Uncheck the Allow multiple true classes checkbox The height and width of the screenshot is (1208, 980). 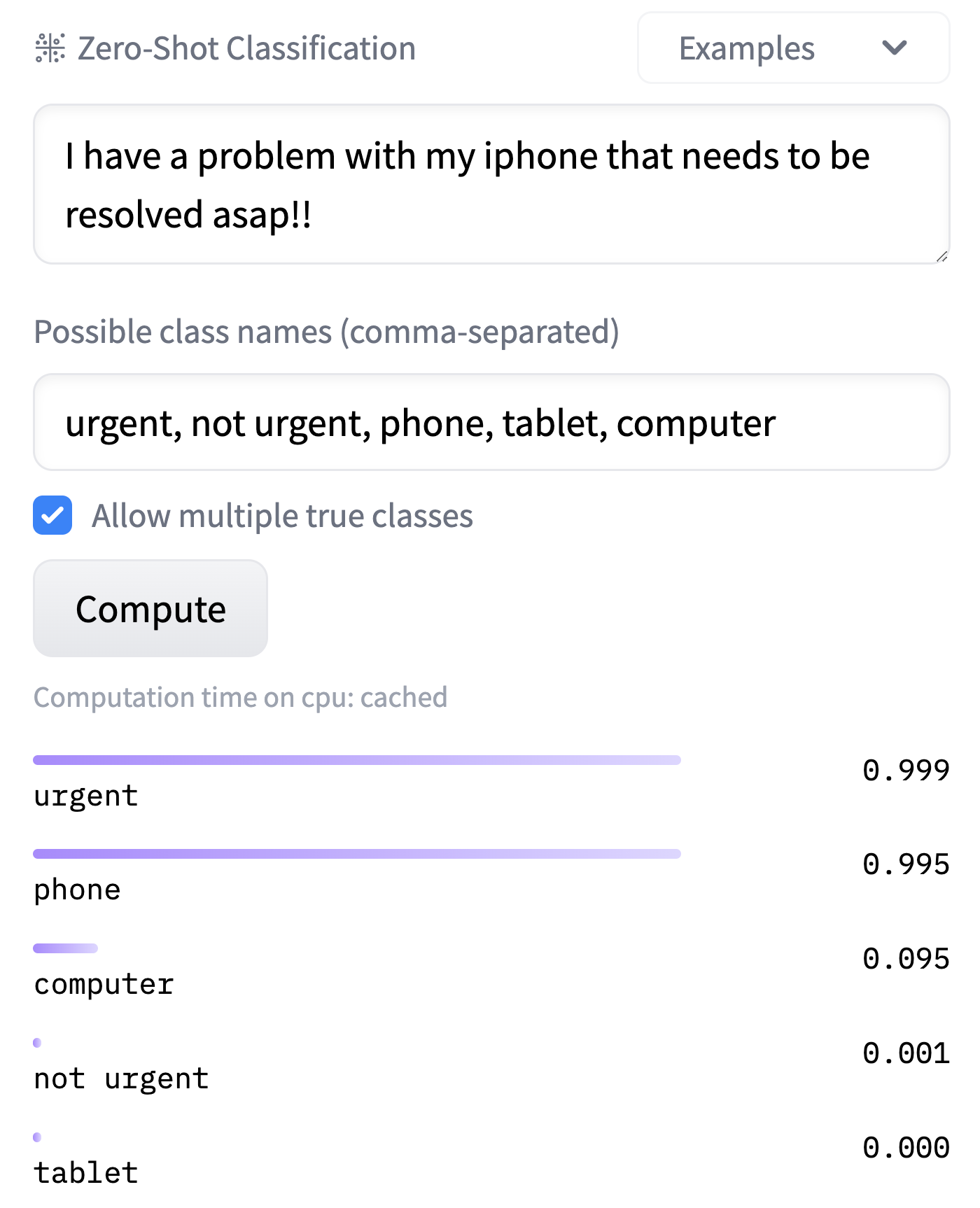pos(52,516)
